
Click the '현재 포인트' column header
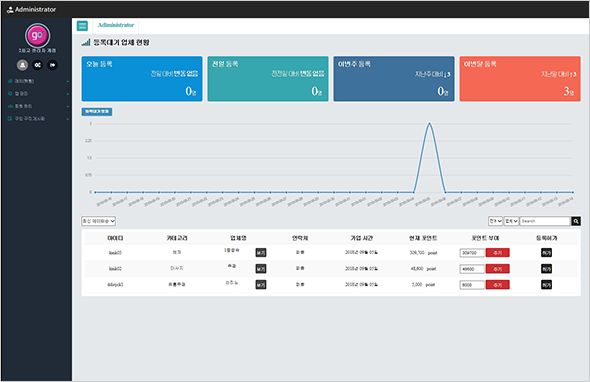(x=423, y=238)
